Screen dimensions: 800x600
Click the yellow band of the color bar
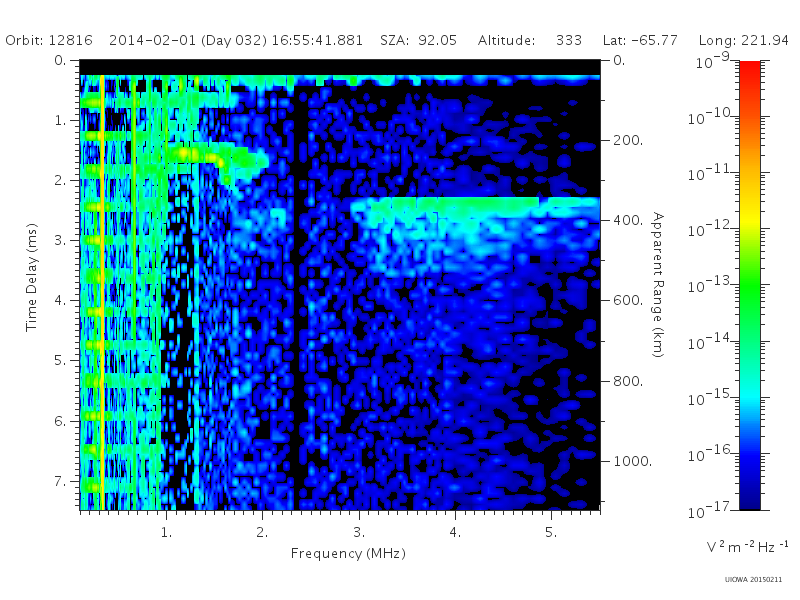(749, 220)
